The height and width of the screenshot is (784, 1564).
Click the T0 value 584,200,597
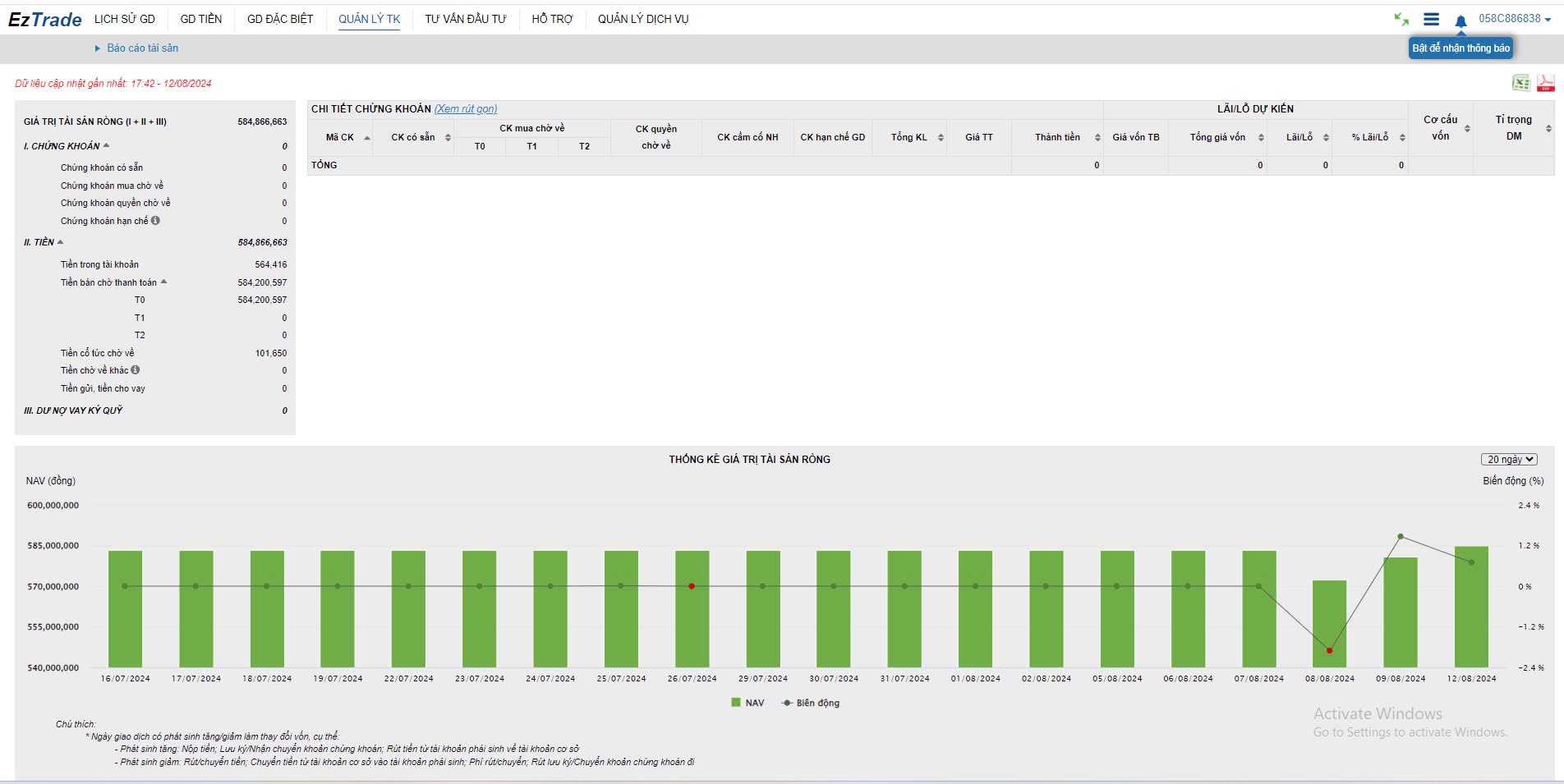[262, 300]
